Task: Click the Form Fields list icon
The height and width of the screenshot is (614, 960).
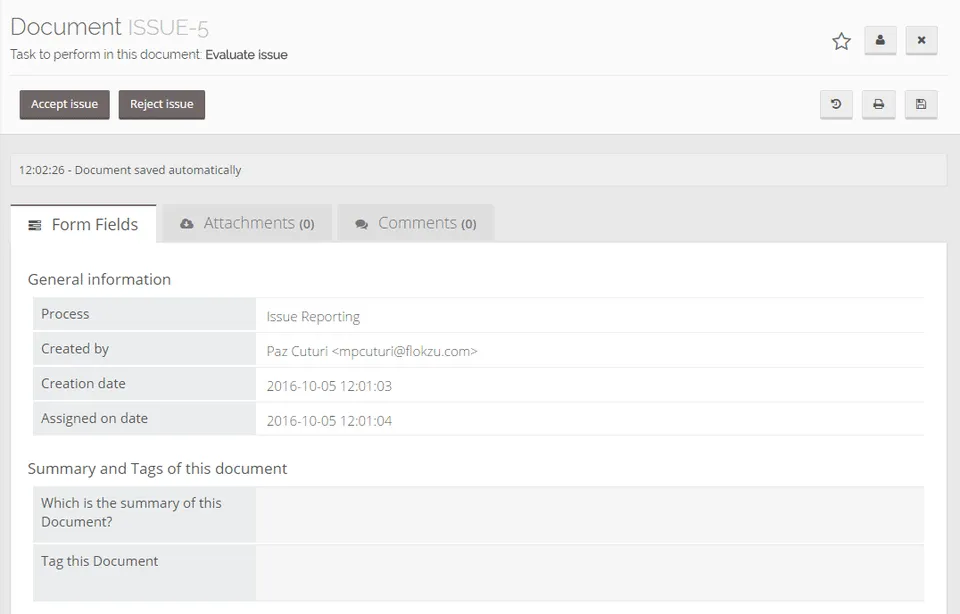Action: (35, 225)
